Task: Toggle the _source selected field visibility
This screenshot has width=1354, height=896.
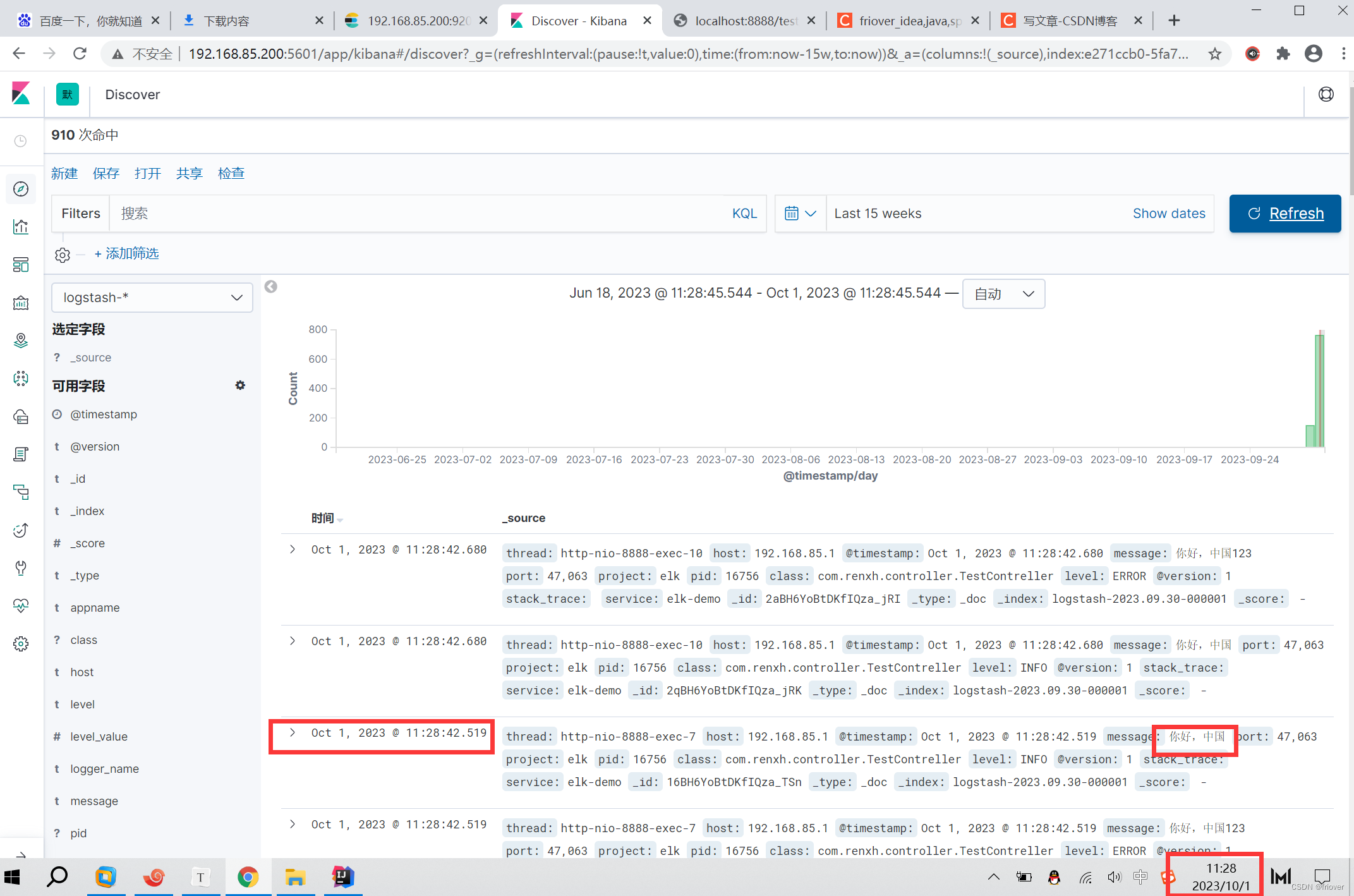Action: tap(92, 357)
